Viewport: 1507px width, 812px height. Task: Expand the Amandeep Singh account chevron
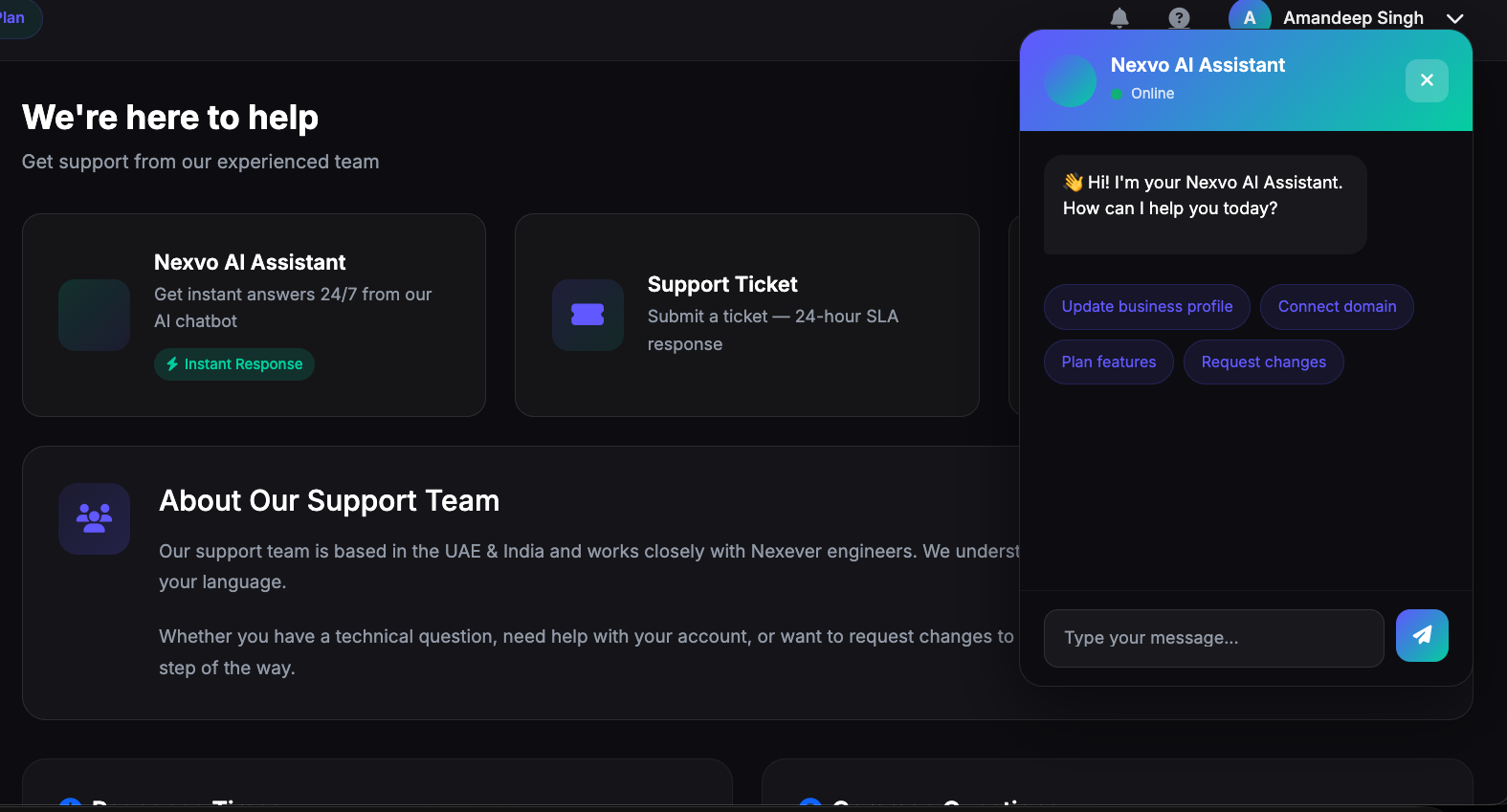1454,19
